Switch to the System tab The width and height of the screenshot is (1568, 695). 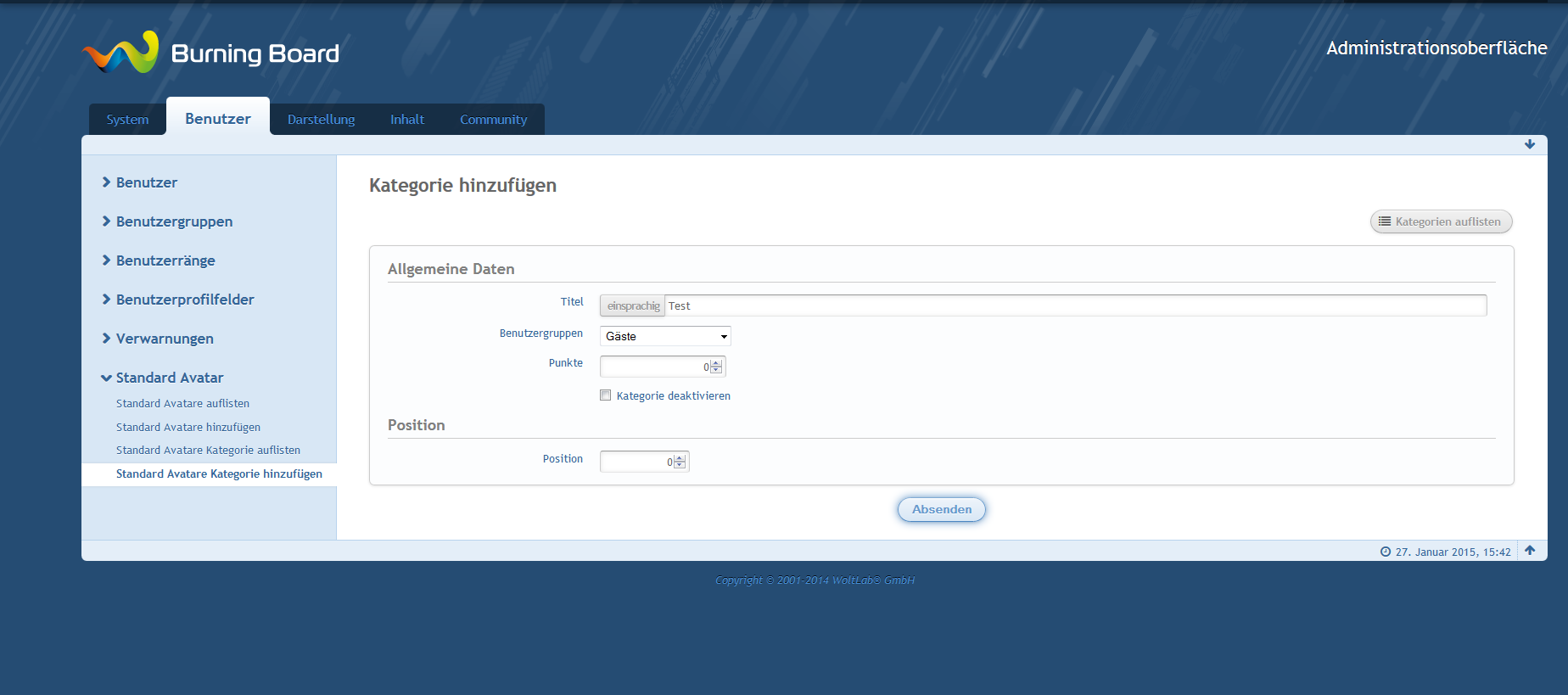click(127, 120)
